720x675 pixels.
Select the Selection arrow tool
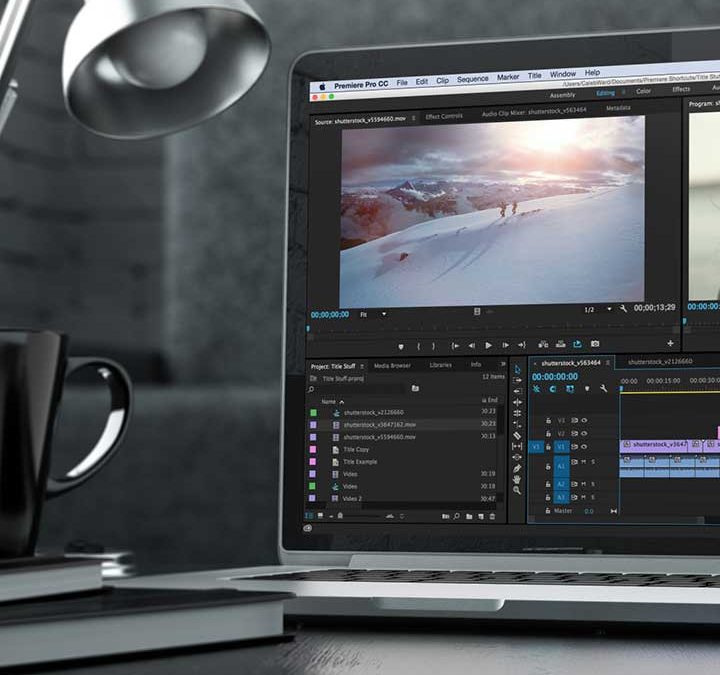pyautogui.click(x=518, y=370)
